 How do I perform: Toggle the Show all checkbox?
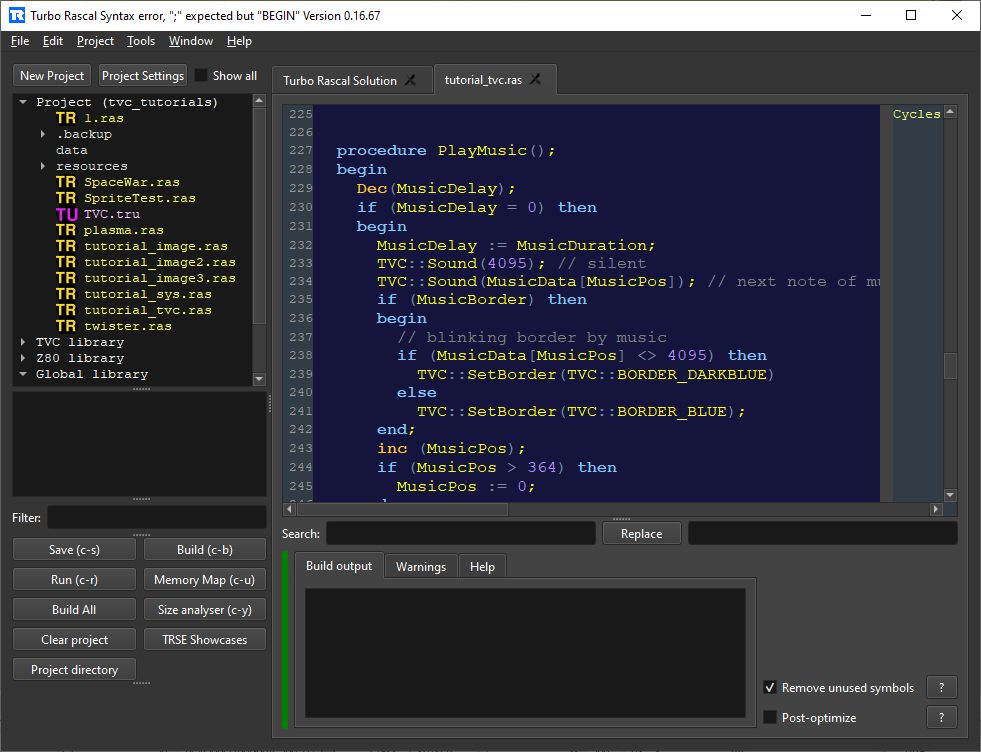coord(201,76)
